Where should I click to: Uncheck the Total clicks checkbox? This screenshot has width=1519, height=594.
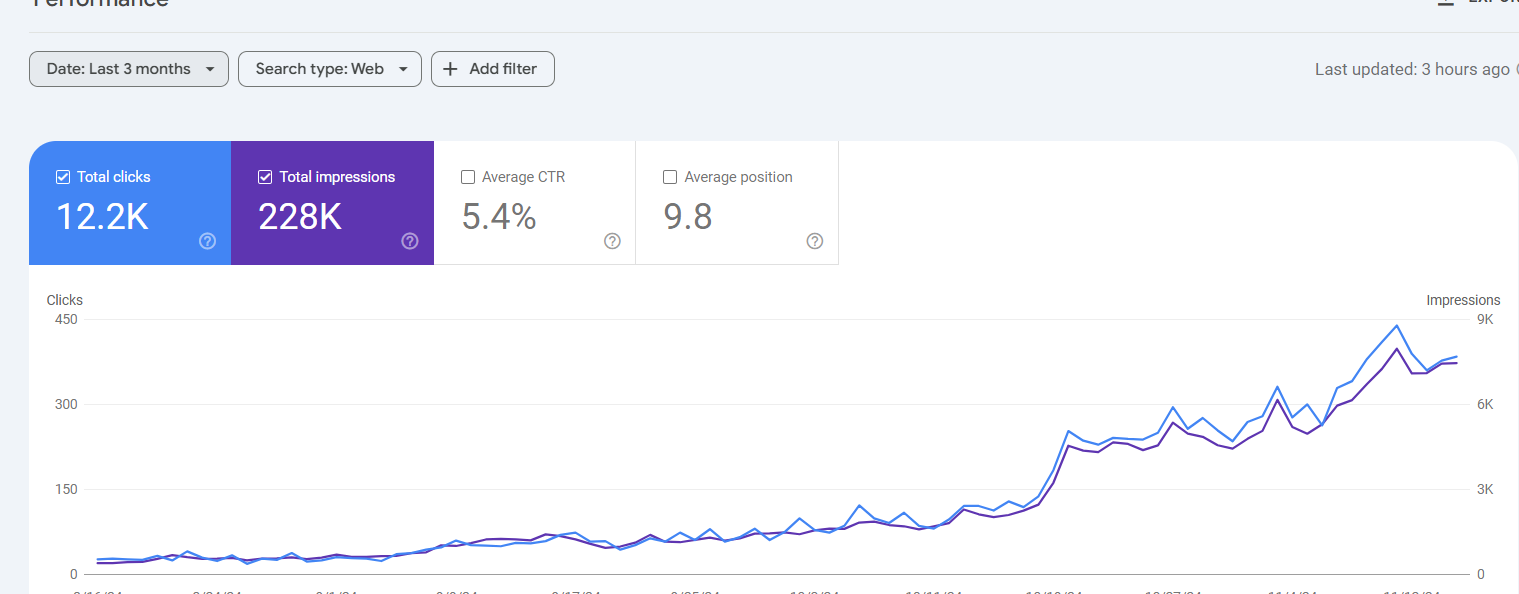click(63, 177)
